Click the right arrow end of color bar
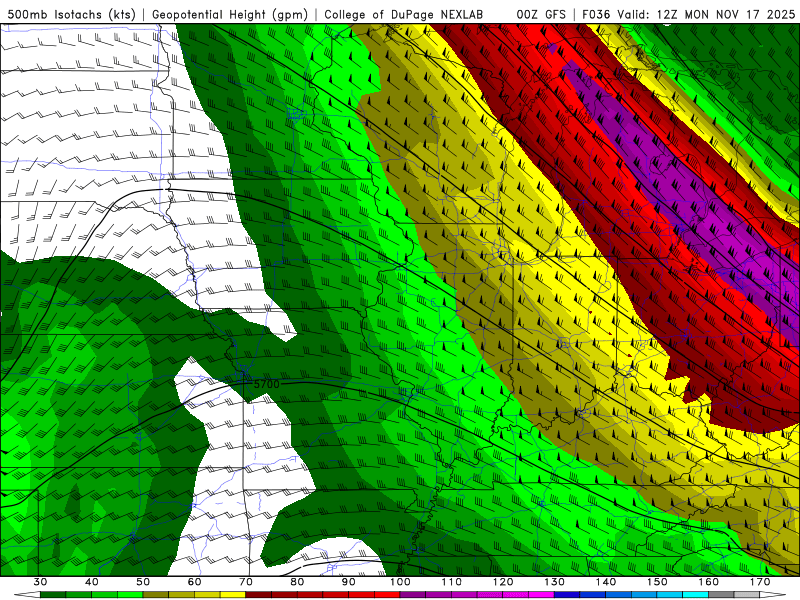 (773, 596)
